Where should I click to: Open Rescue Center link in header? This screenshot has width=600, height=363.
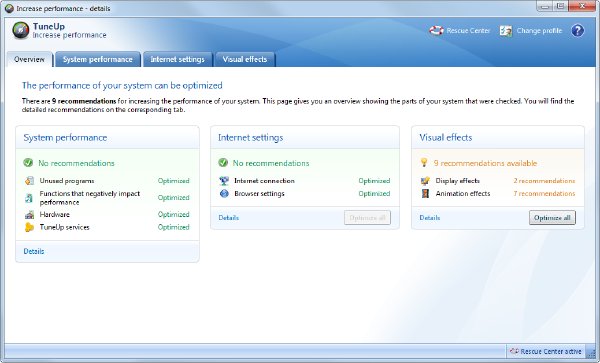click(468, 31)
